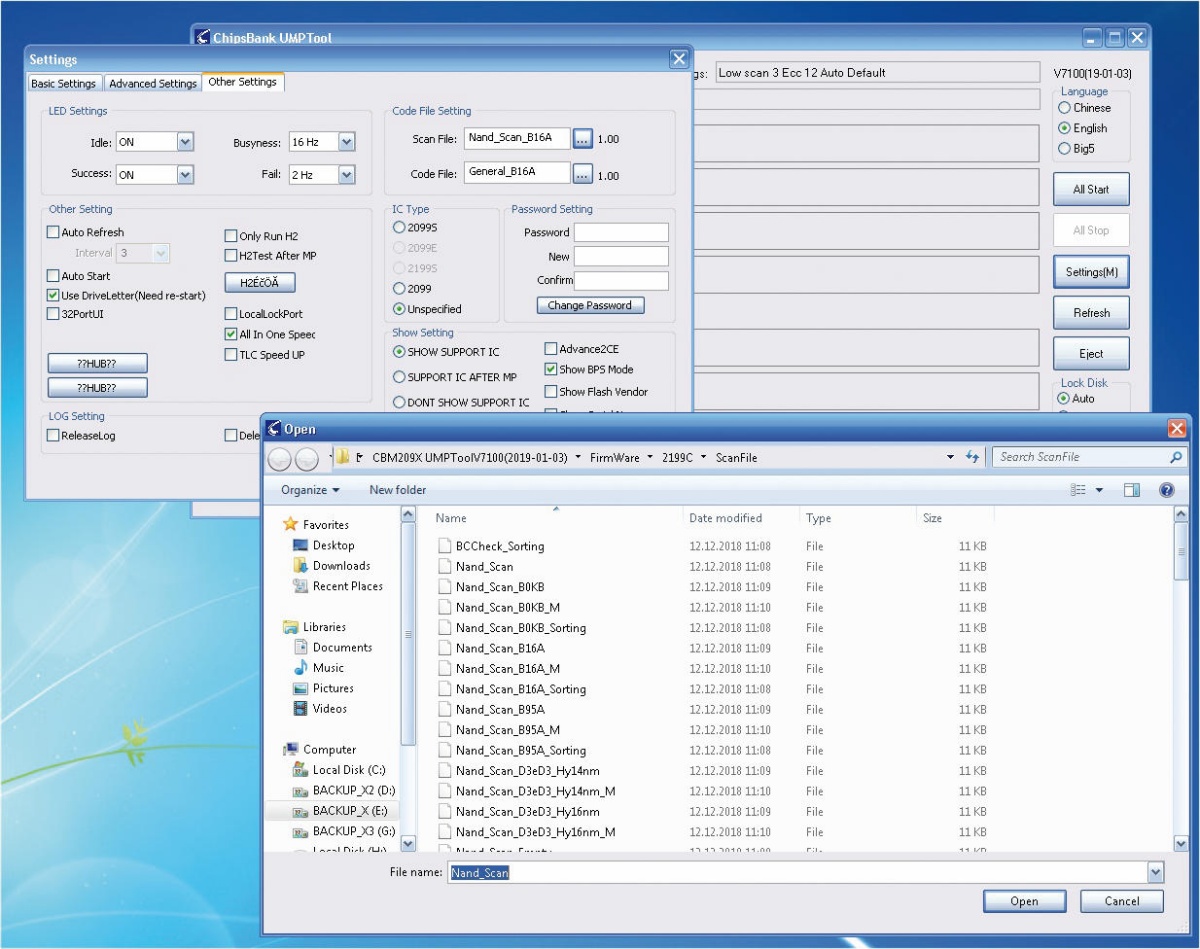Click the BACKUP_X2 (D:) drive icon
This screenshot has height=949, width=1200.
[x=300, y=790]
